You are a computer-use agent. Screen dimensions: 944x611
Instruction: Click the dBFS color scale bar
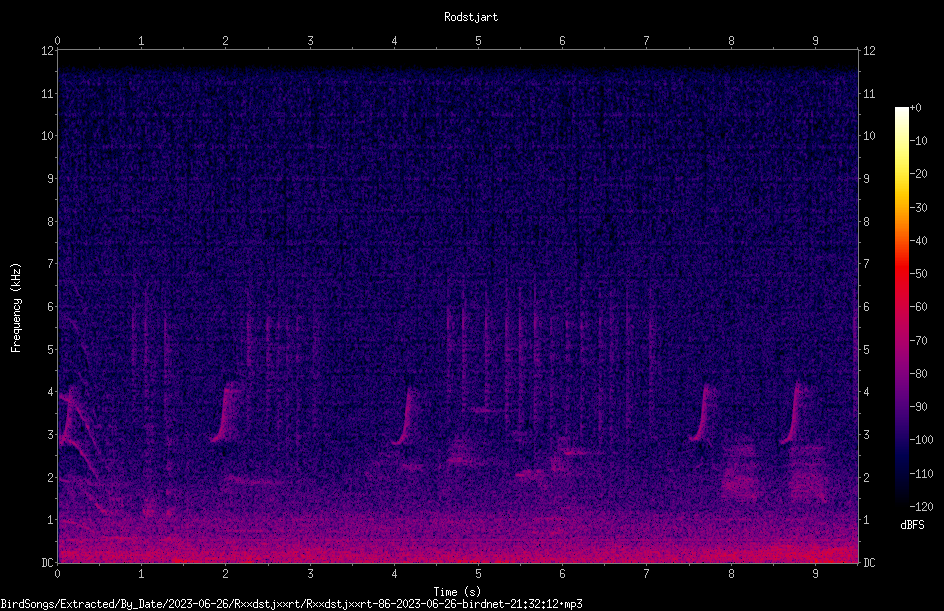pyautogui.click(x=901, y=306)
